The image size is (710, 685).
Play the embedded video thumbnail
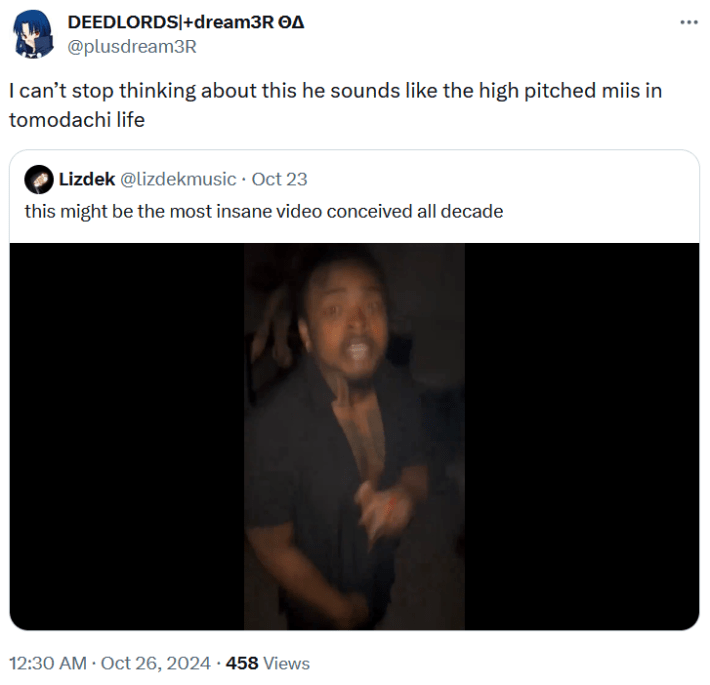click(x=354, y=436)
